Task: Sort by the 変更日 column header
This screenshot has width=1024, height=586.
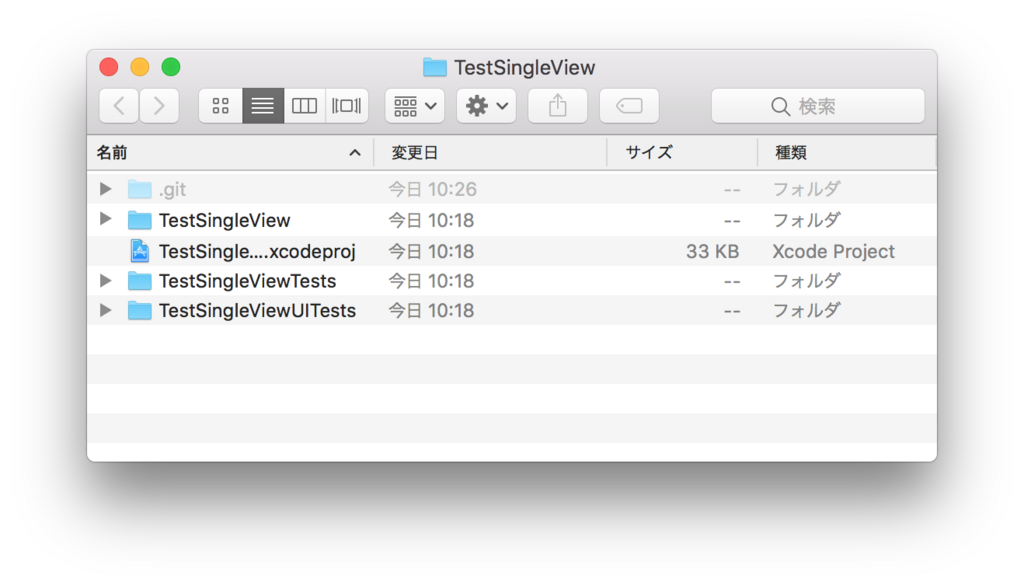Action: pyautogui.click(x=490, y=153)
